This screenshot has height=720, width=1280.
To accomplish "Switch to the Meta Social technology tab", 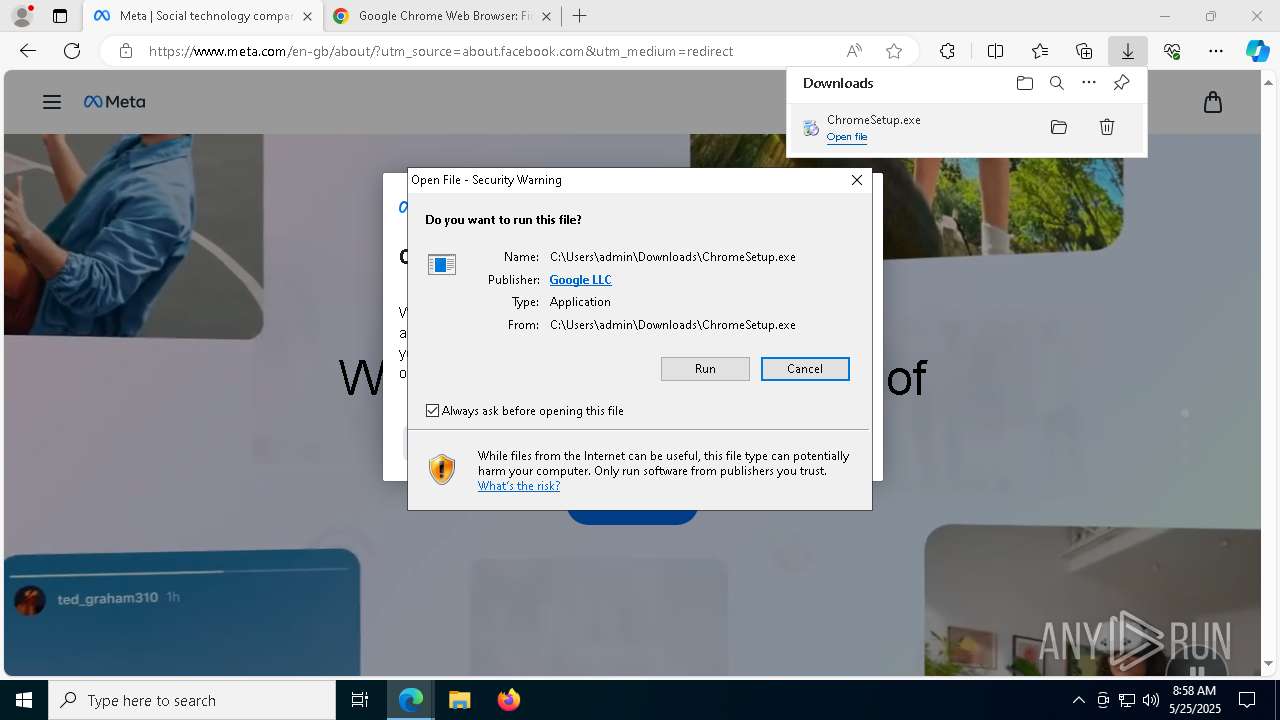I will tap(203, 16).
